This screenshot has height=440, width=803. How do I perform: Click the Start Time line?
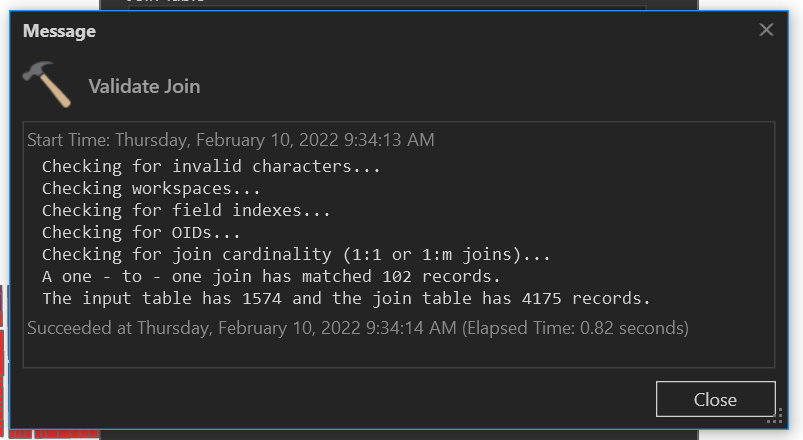pos(230,140)
